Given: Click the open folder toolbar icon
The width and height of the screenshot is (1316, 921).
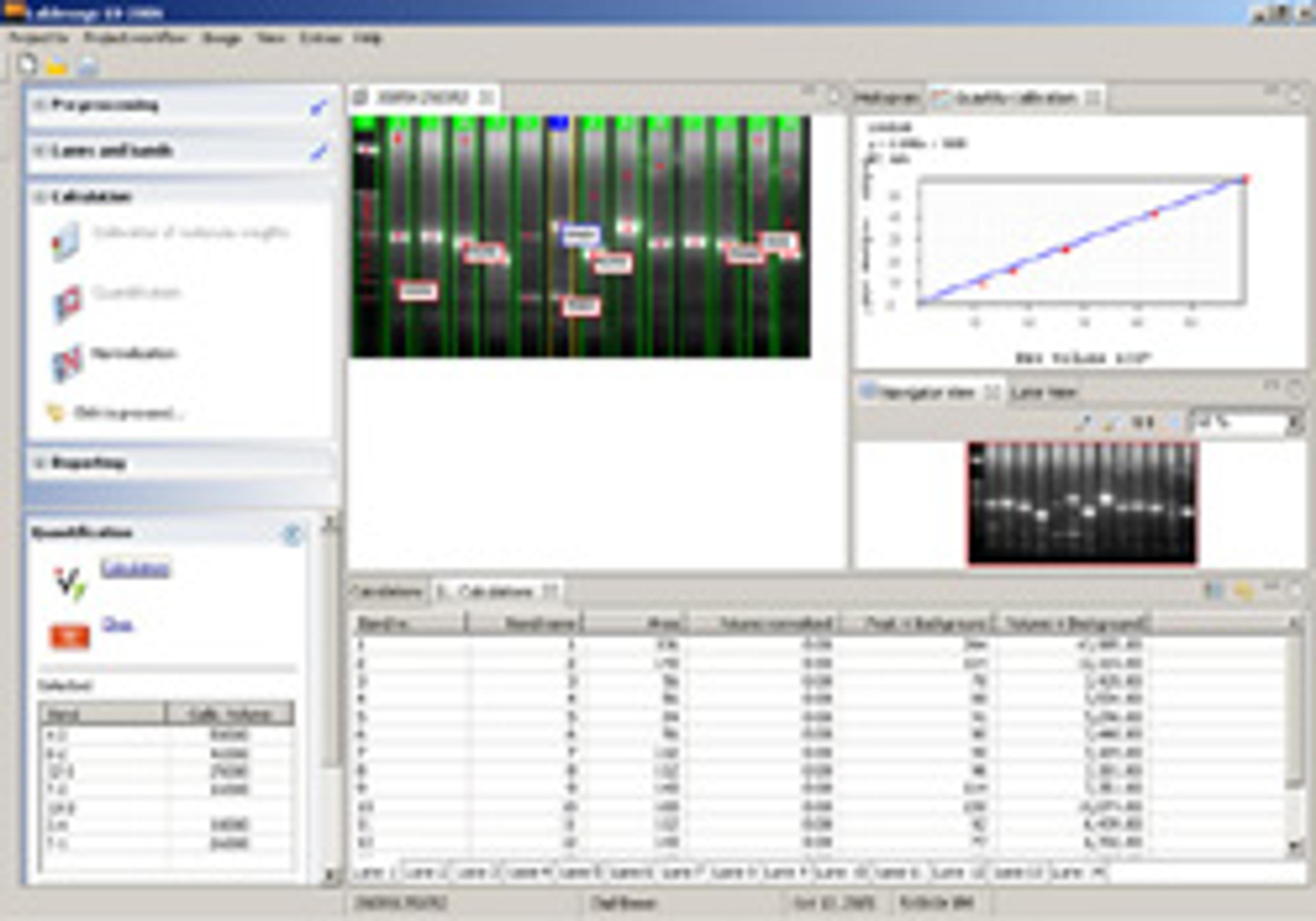Looking at the screenshot, I should 56,66.
